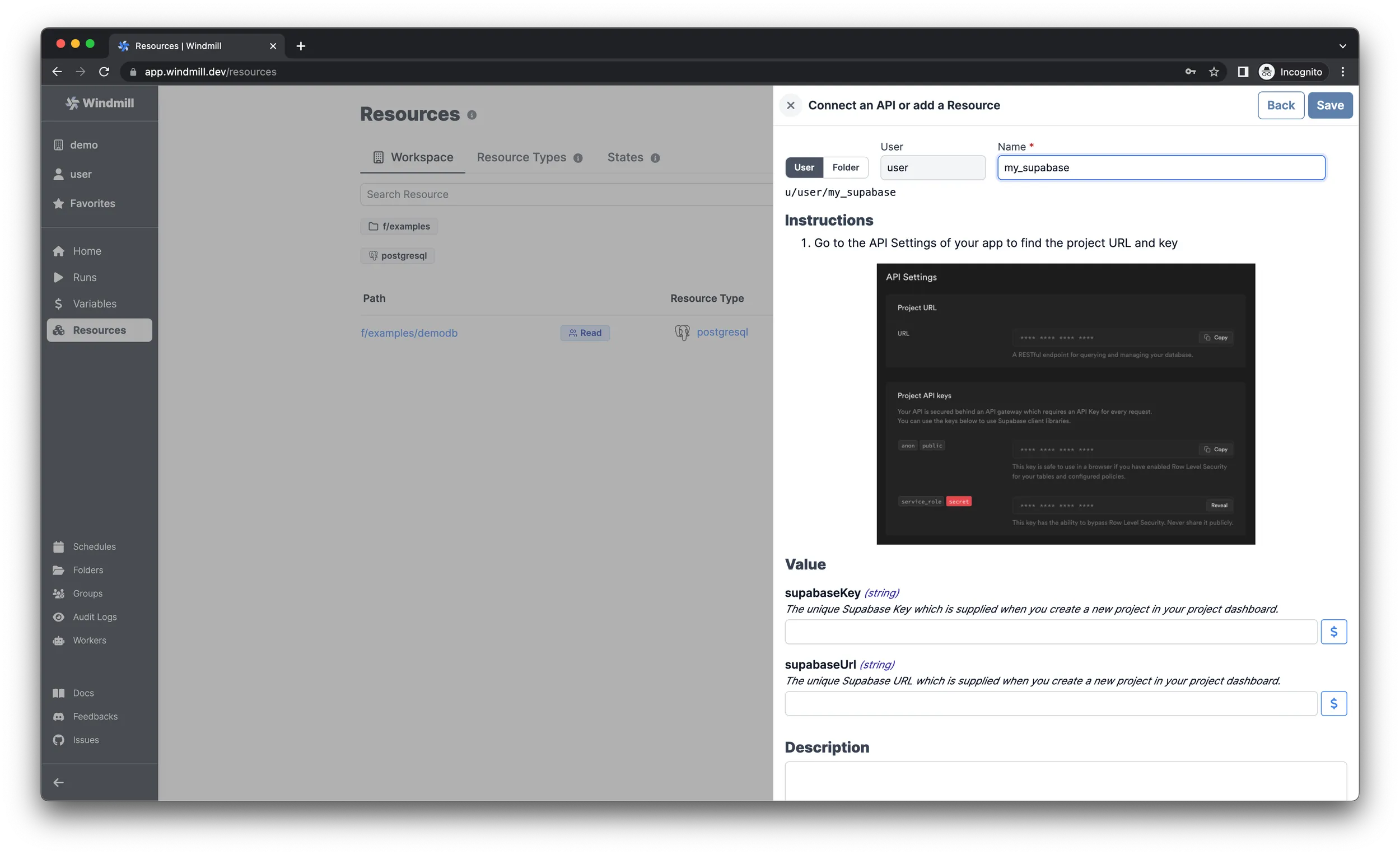Screen dimensions: 1400x855
Task: Click the supabaseUrl variable link icon
Action: point(1334,703)
